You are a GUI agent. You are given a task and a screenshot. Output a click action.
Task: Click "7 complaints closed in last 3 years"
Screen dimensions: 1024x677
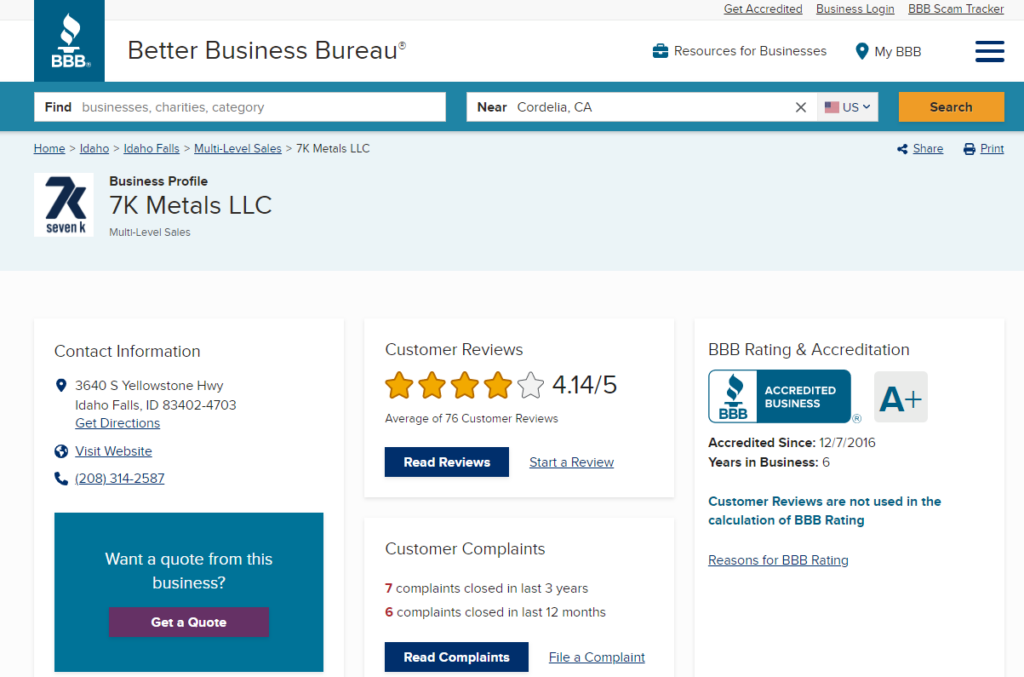[x=487, y=588]
